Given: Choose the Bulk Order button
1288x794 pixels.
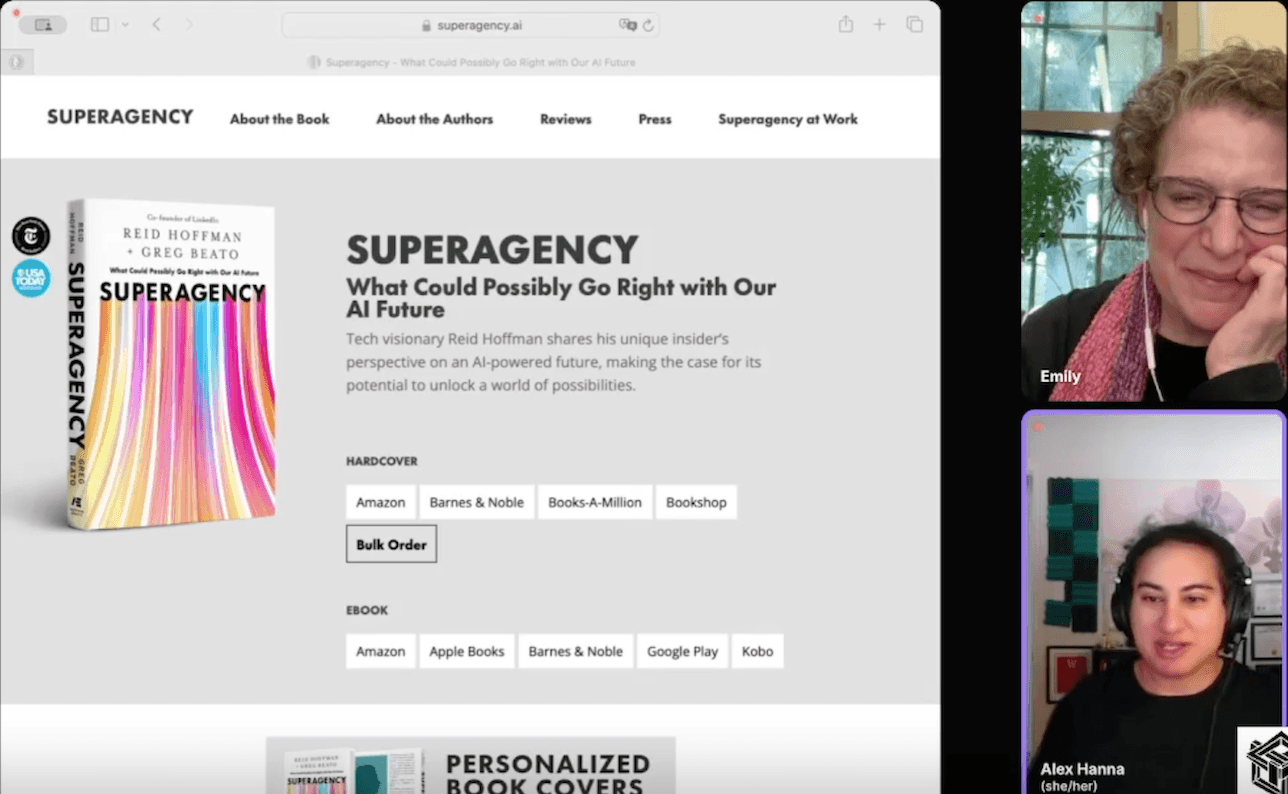Looking at the screenshot, I should [x=391, y=544].
